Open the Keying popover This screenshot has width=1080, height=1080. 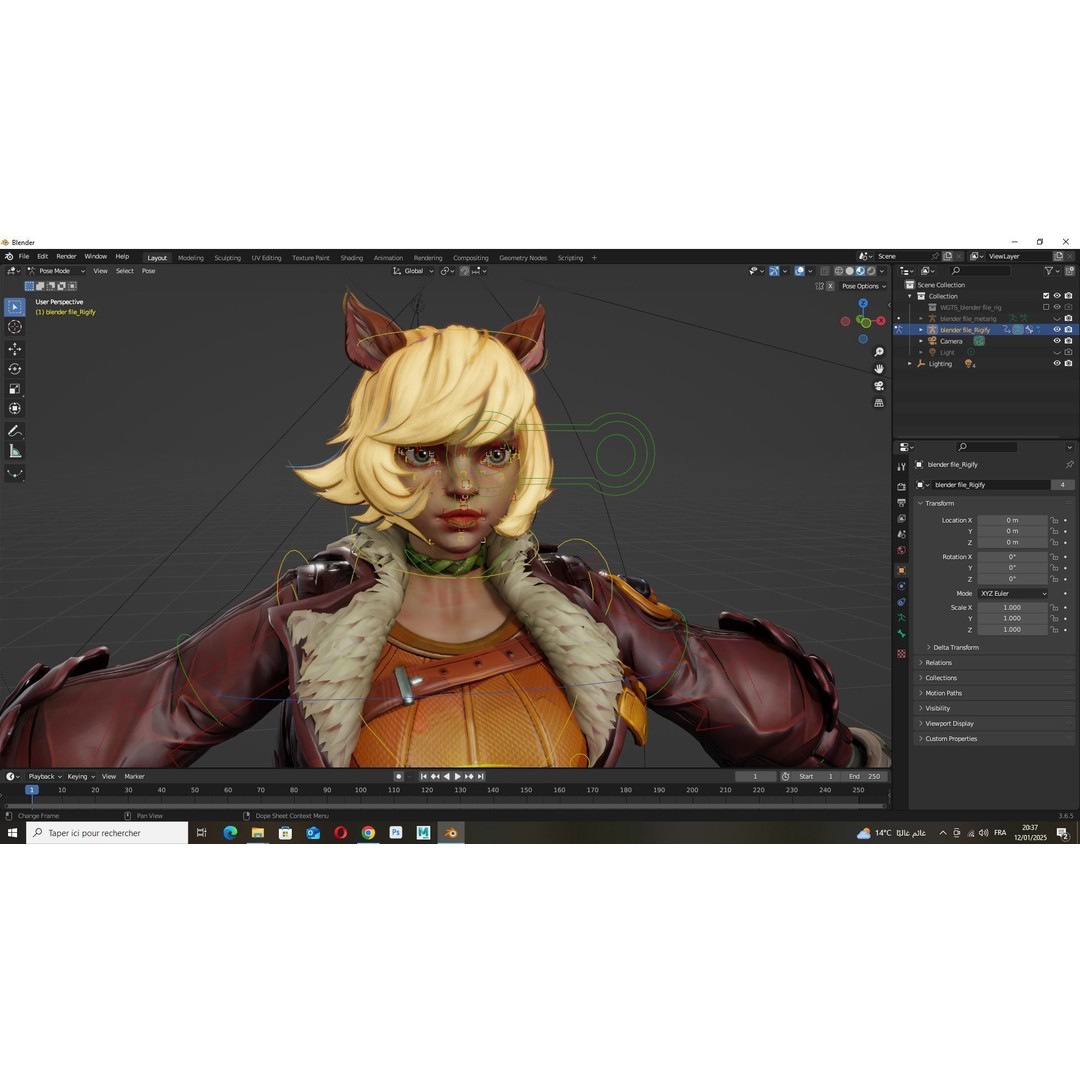point(81,776)
